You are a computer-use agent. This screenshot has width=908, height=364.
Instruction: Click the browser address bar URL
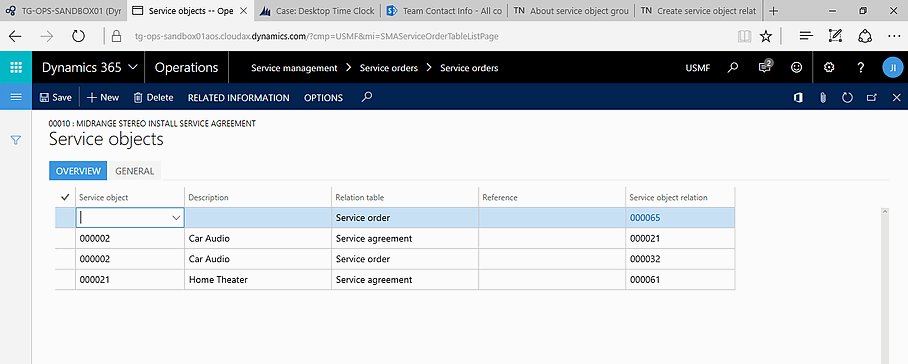[x=317, y=36]
